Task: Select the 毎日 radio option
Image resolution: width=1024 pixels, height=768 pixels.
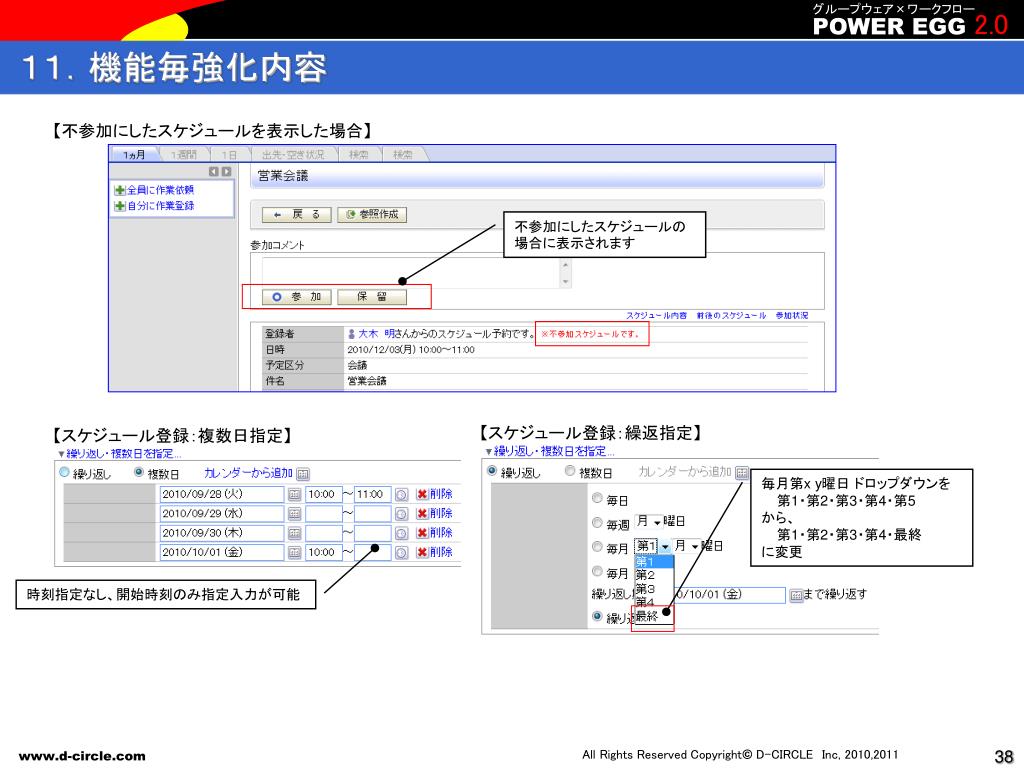Action: [x=597, y=498]
